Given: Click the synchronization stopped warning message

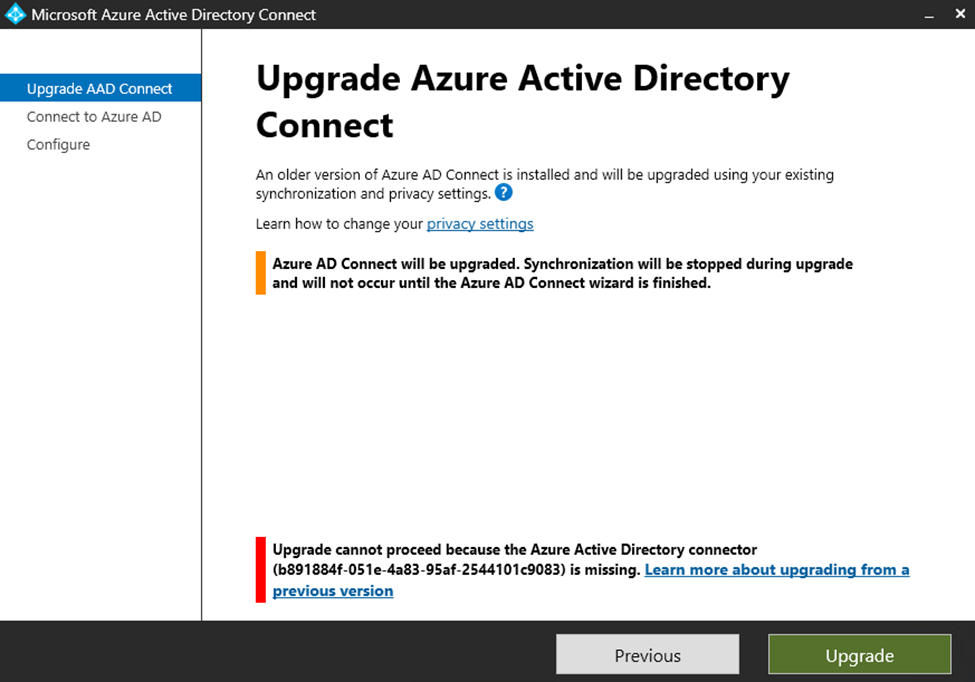Looking at the screenshot, I should click(562, 274).
